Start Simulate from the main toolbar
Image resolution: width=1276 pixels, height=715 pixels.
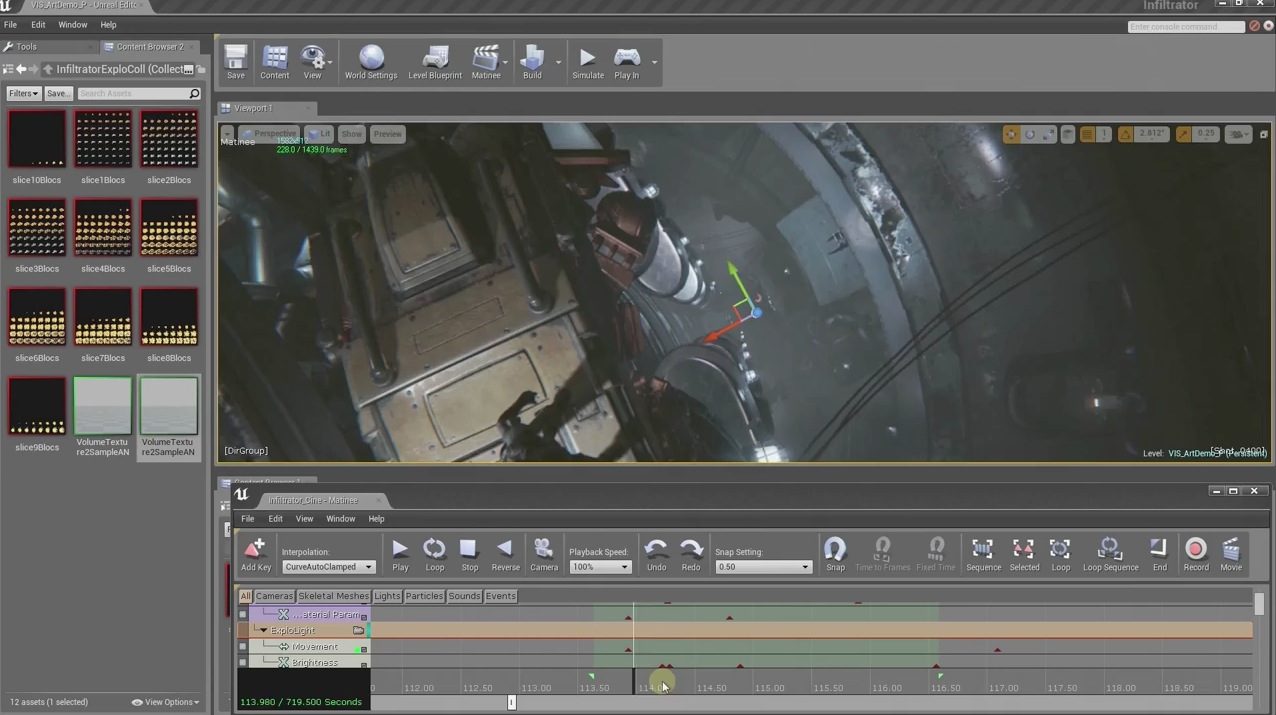(x=588, y=62)
